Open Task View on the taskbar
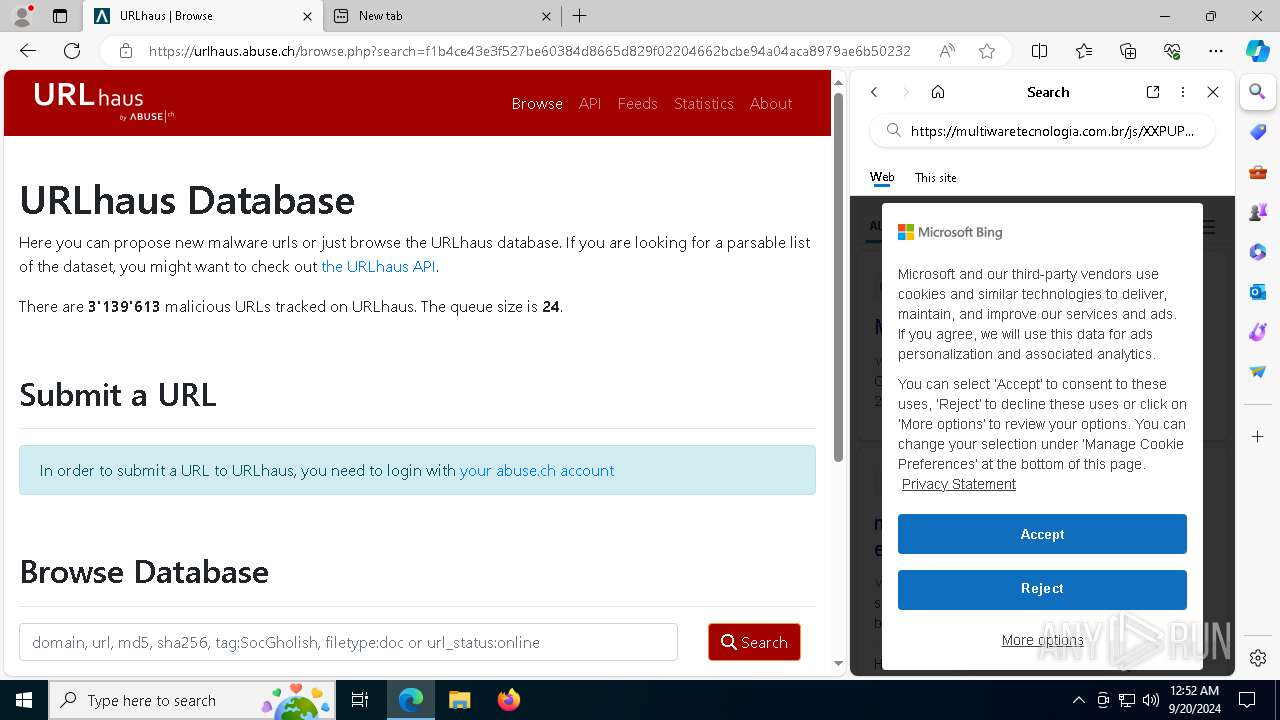The image size is (1280, 720). click(x=360, y=700)
